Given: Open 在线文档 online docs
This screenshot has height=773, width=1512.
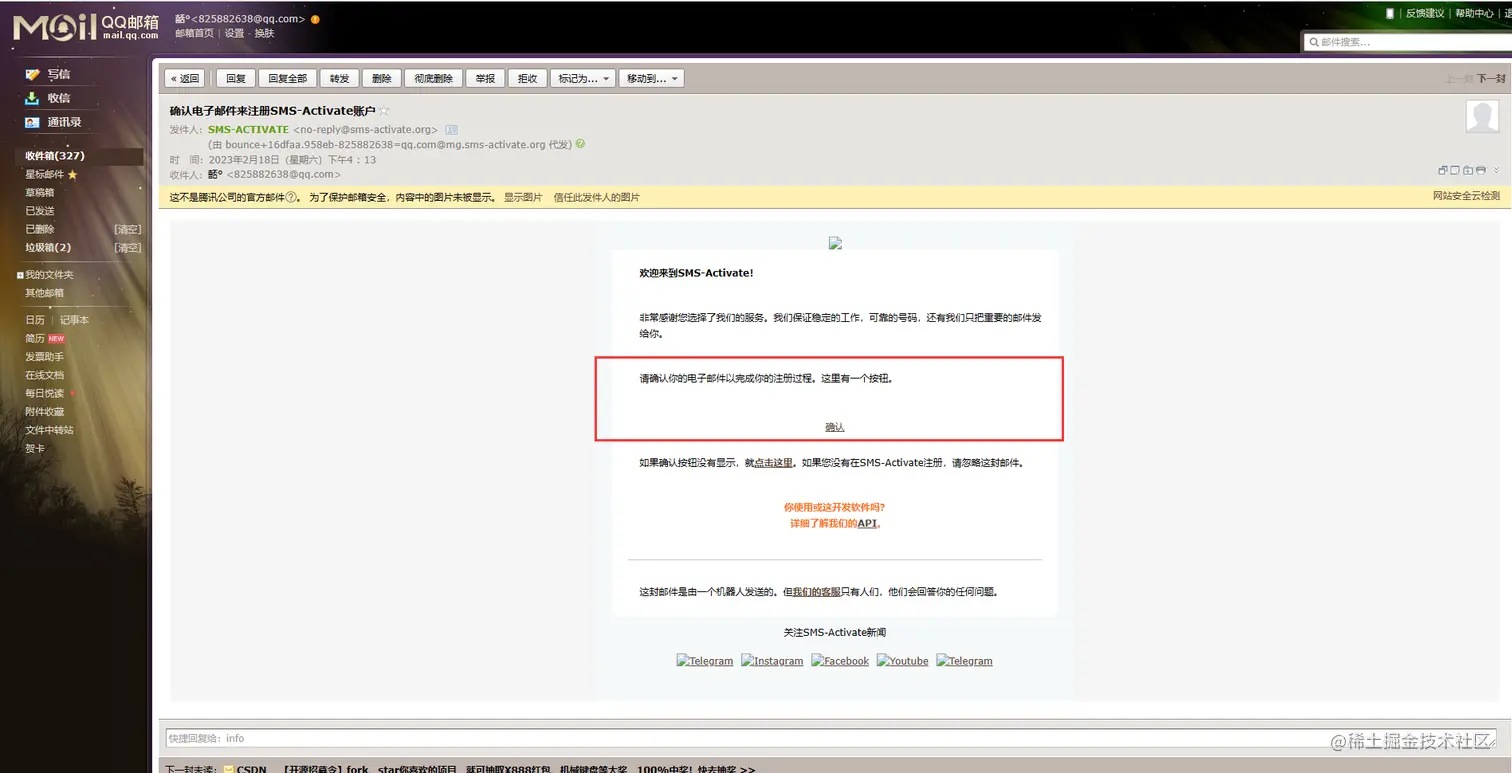Looking at the screenshot, I should click(x=44, y=375).
